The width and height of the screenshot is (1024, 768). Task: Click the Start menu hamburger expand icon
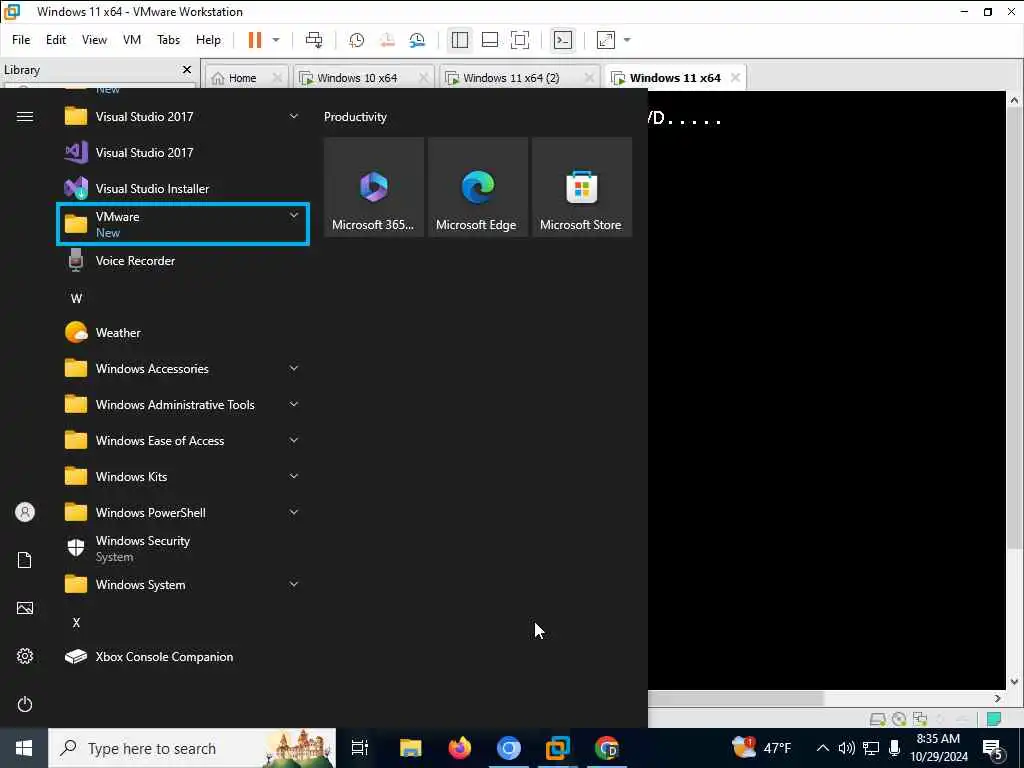pos(25,117)
